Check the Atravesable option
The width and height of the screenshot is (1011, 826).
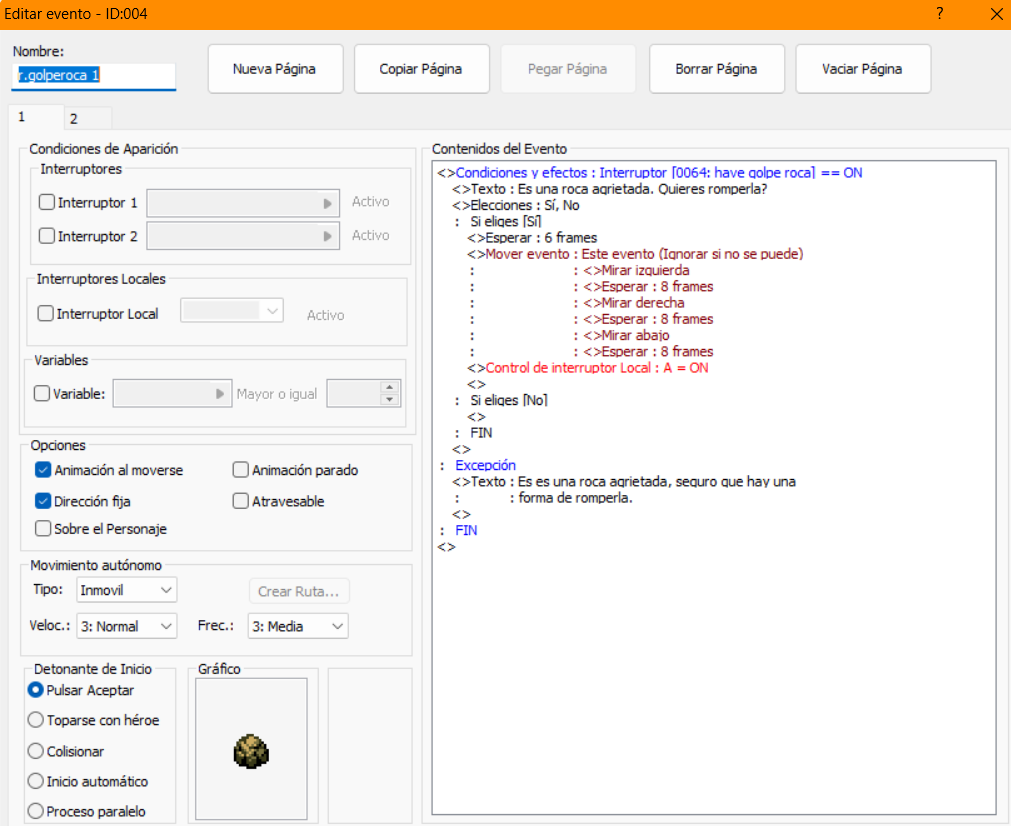coord(241,501)
